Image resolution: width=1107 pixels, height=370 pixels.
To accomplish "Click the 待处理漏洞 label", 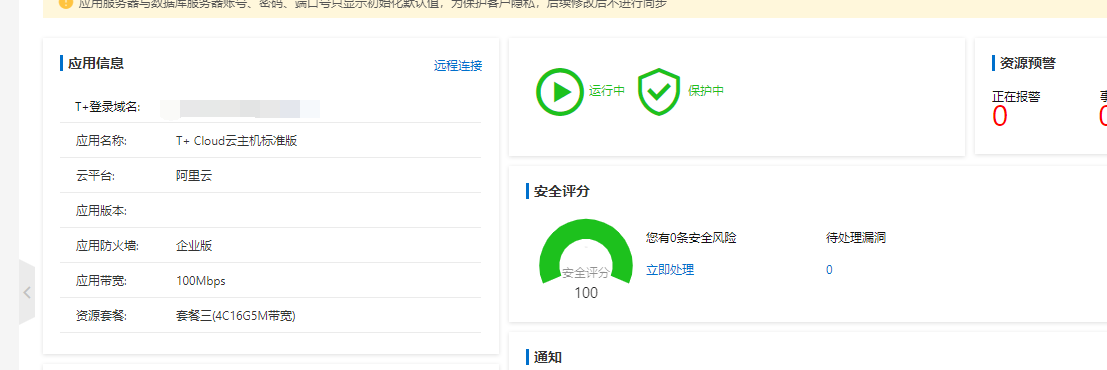I will (856, 238).
